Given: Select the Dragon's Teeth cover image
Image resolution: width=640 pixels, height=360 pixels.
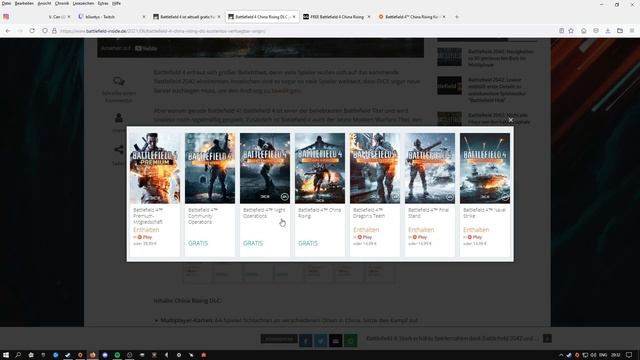Looking at the screenshot, I should tap(375, 168).
